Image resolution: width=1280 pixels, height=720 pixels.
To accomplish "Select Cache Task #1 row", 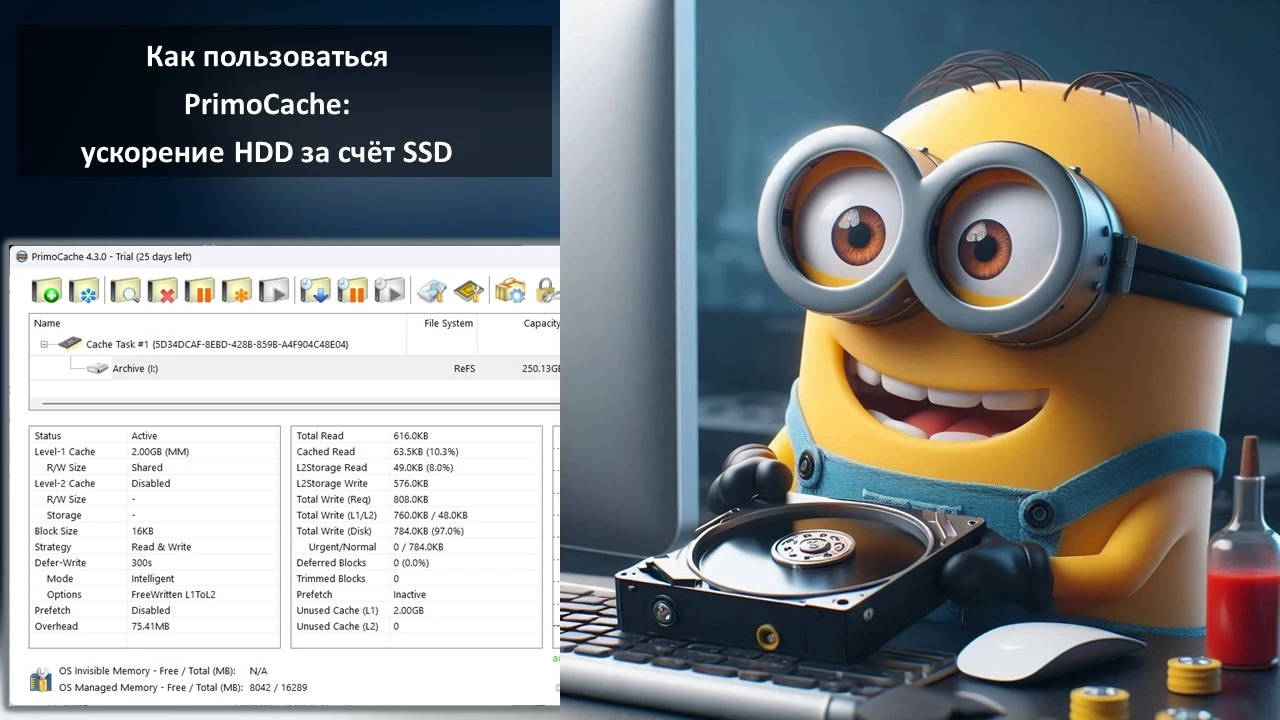I will (x=294, y=344).
